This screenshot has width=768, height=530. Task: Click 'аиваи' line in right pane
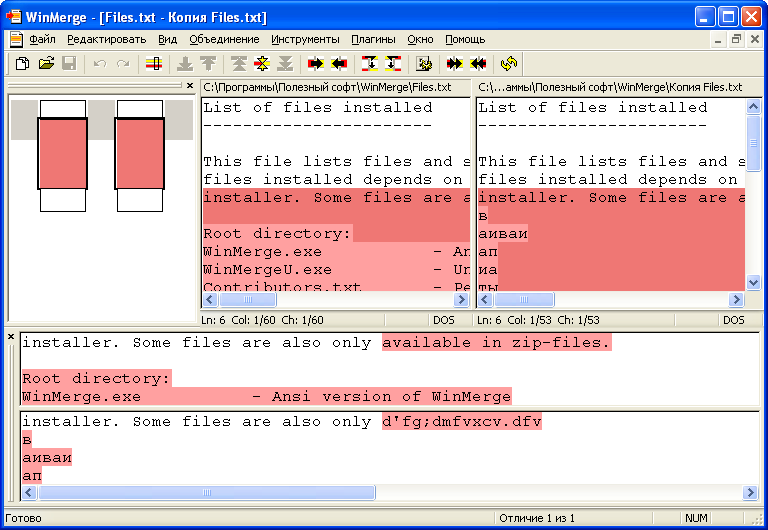click(503, 234)
